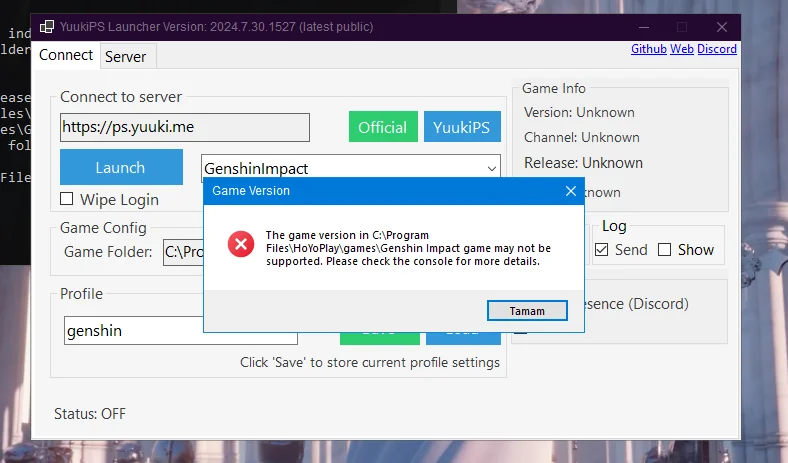Click the error message text in dialog

(408, 248)
